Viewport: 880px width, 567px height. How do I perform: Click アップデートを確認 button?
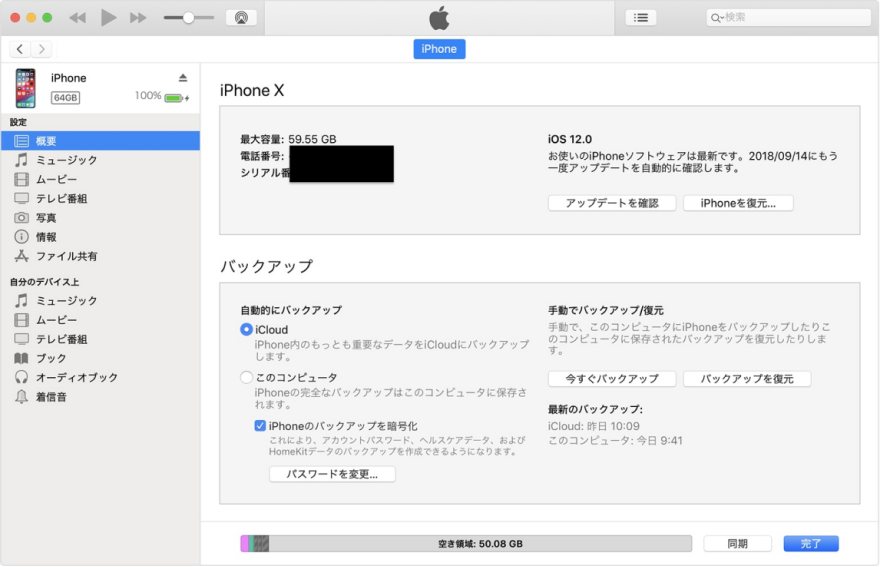coord(612,203)
